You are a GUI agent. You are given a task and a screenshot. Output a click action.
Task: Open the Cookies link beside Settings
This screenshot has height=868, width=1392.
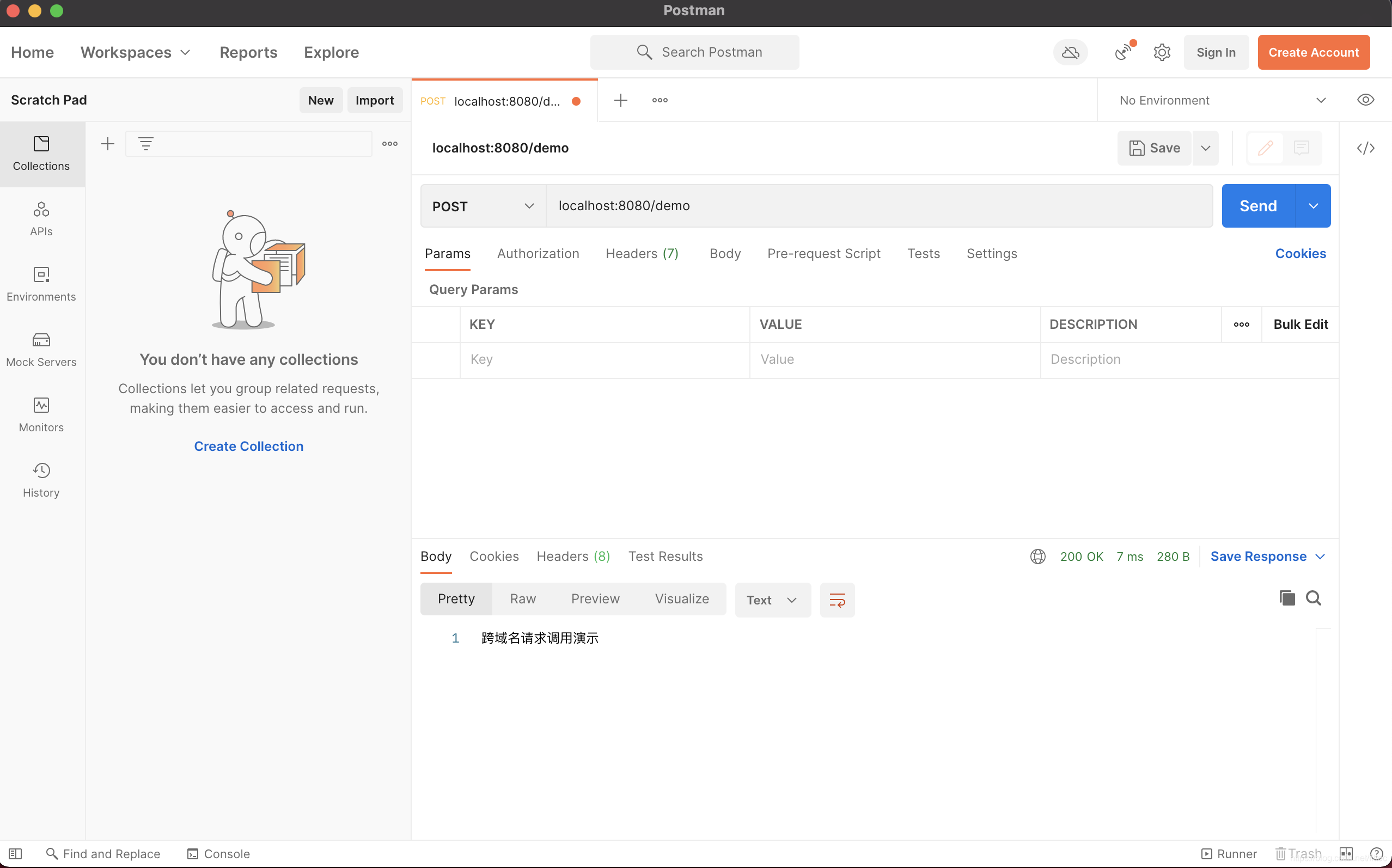1300,254
